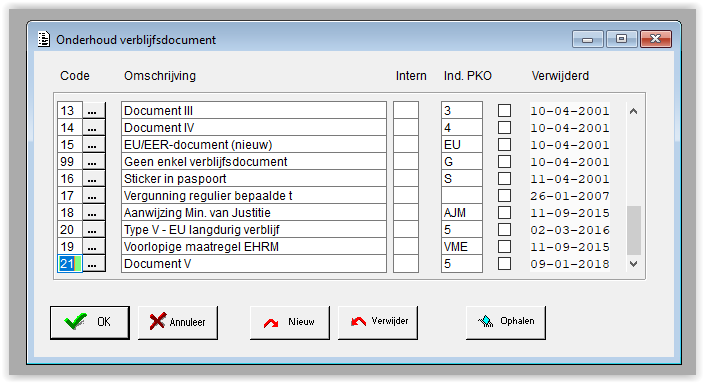The image size is (704, 383).
Task: Click the document icon in title bar
Action: 44,39
